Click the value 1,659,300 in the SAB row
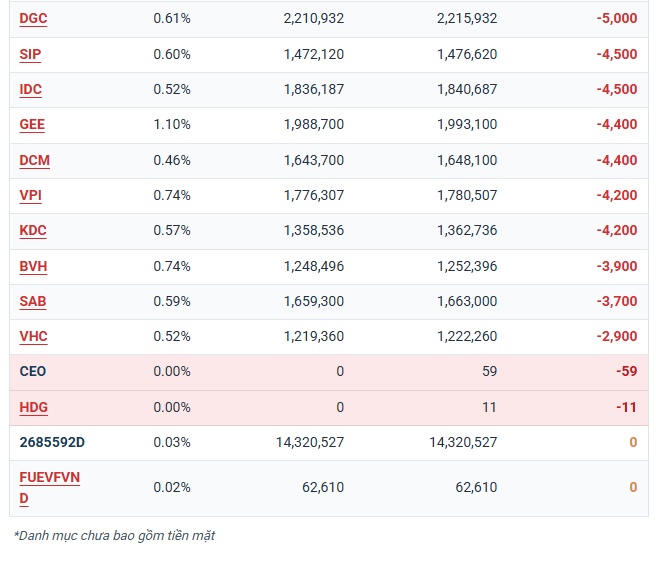656x562 pixels. tap(314, 302)
